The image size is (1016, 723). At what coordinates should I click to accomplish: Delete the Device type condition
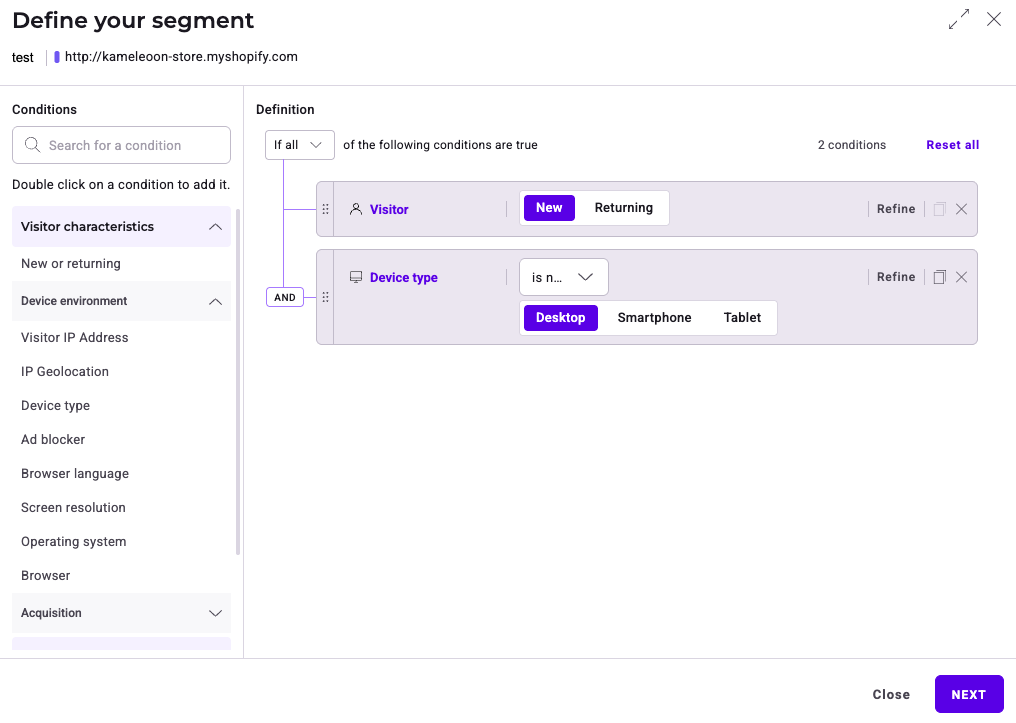961,277
